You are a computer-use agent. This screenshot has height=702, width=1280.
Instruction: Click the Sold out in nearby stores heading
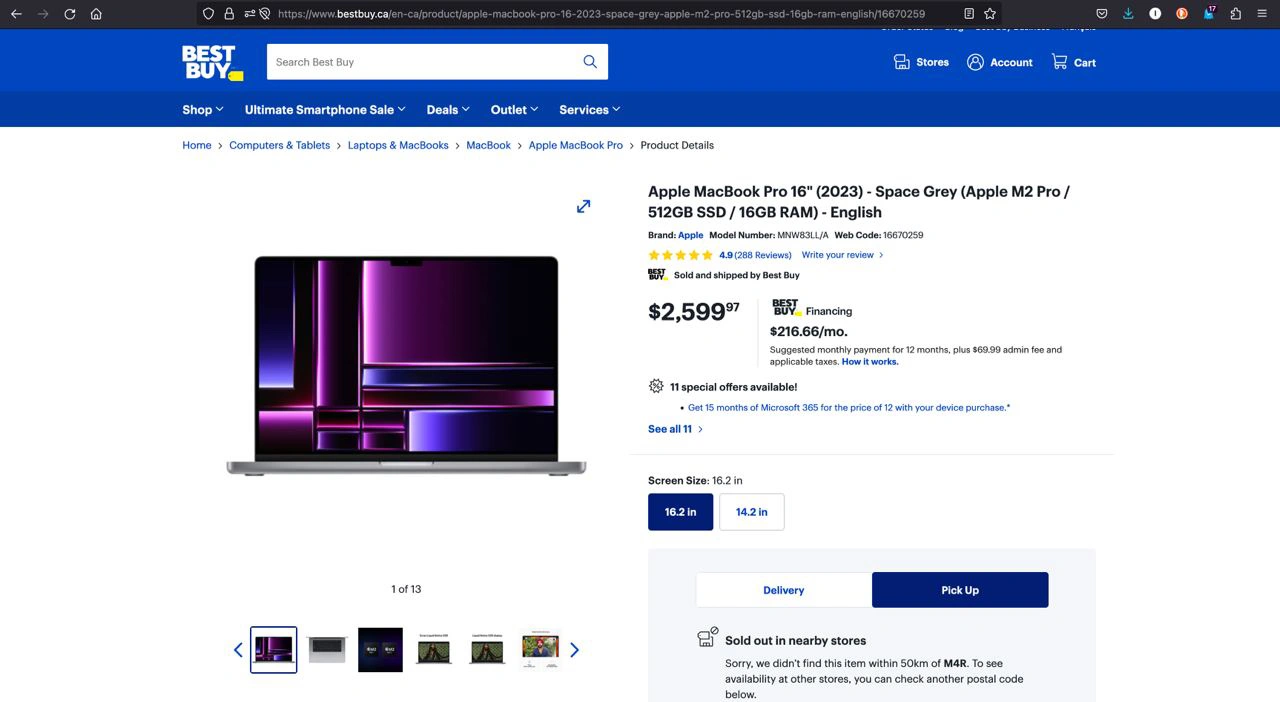click(x=796, y=641)
